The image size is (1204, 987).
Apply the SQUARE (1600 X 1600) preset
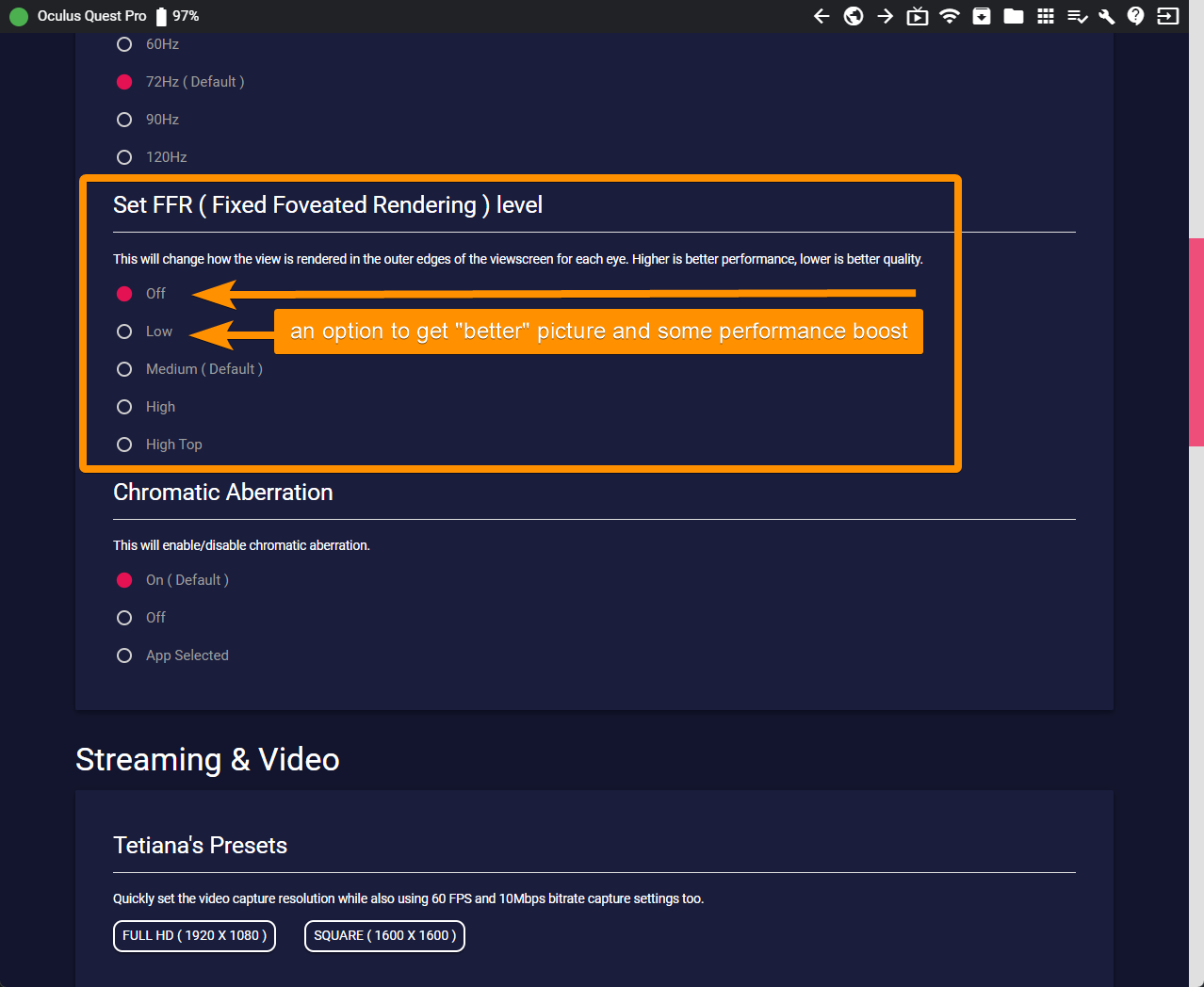(384, 935)
